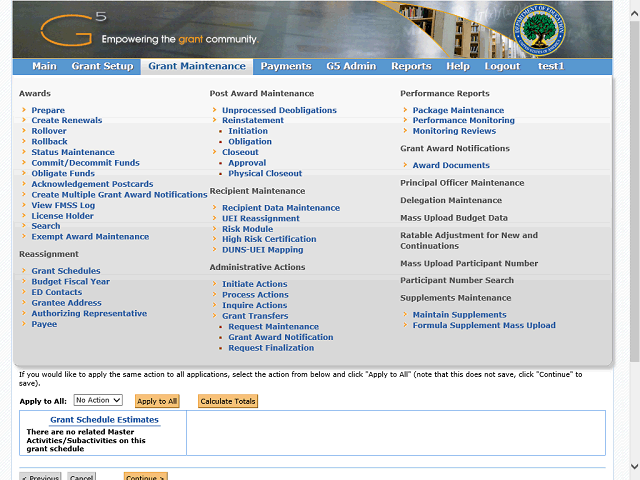Open Status Maintenance

pos(73,152)
